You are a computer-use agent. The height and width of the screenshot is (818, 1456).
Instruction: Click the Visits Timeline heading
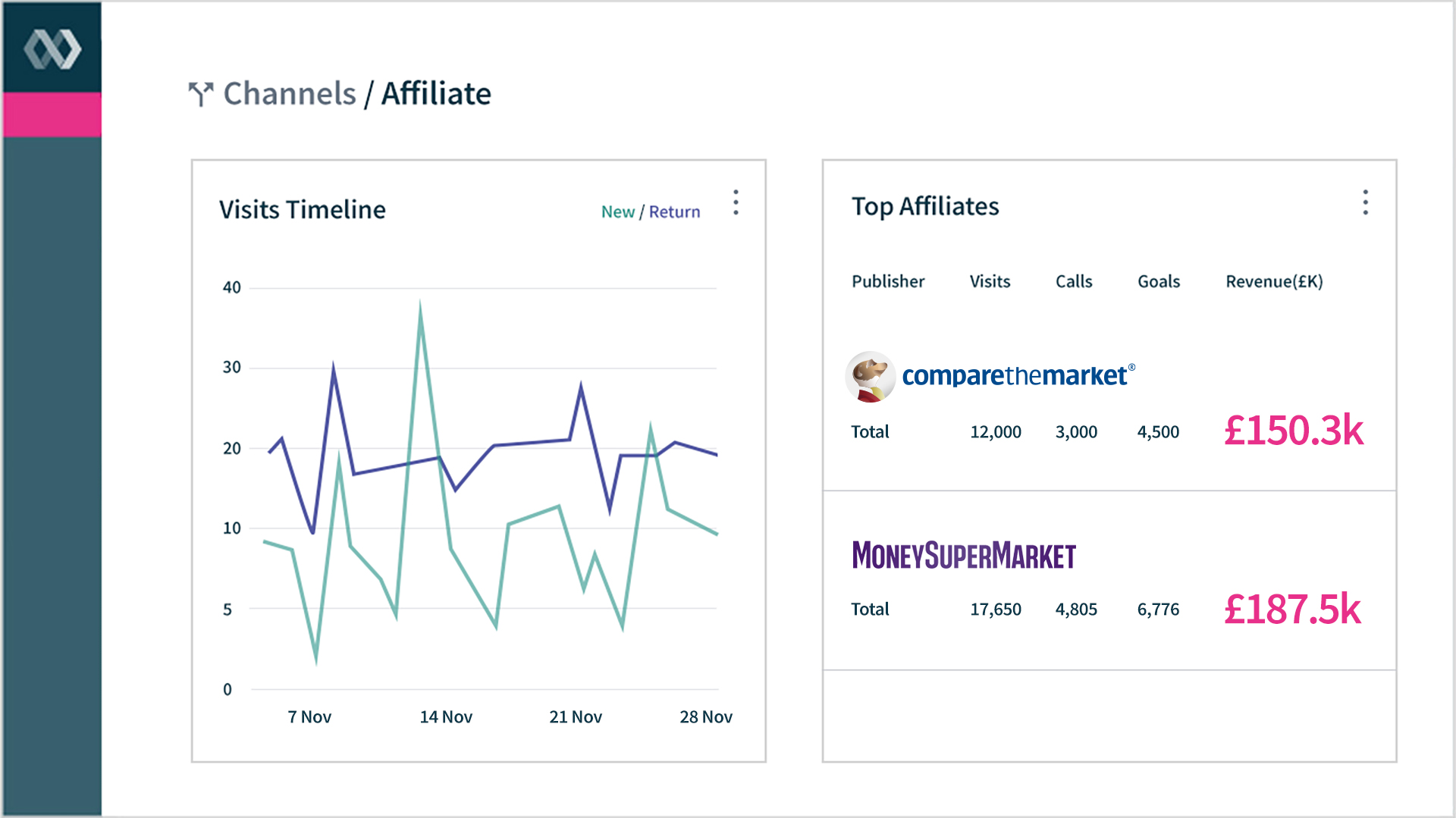[x=303, y=209]
